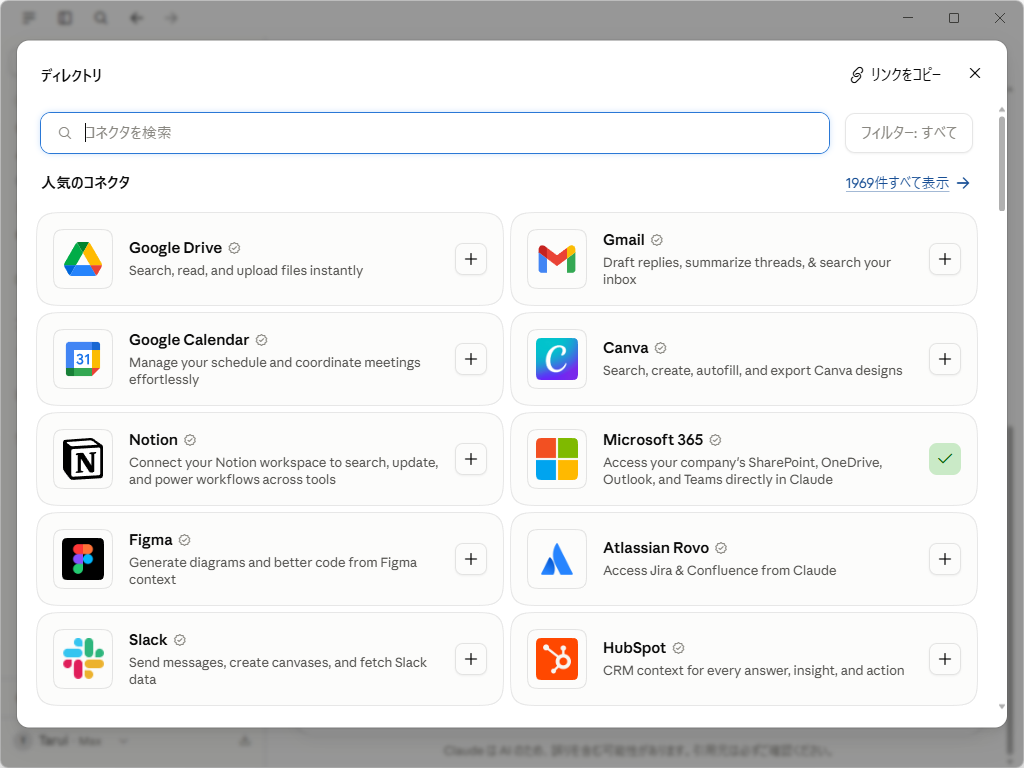Click the Gmail logo icon
Screen dimensions: 1024x768
pos(557,259)
